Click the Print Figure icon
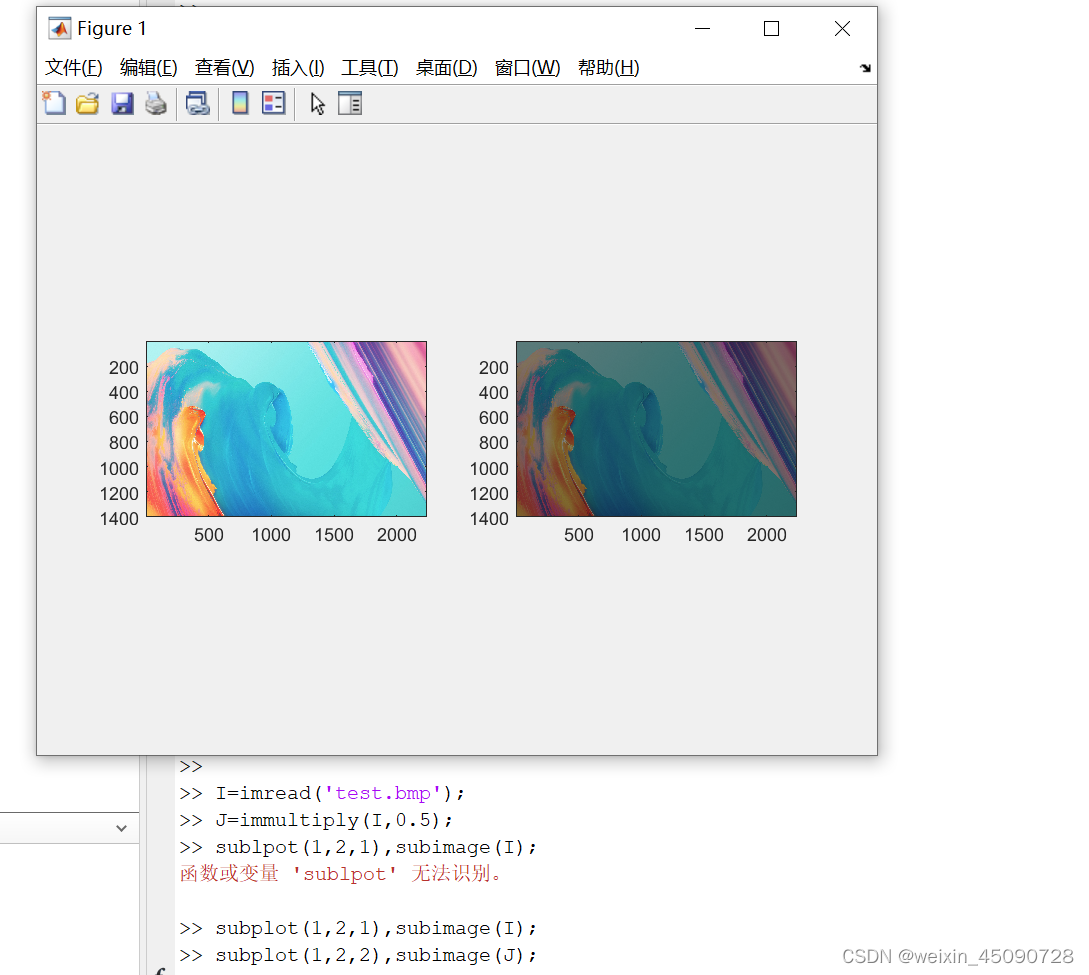This screenshot has height=975, width=1089. tap(156, 103)
